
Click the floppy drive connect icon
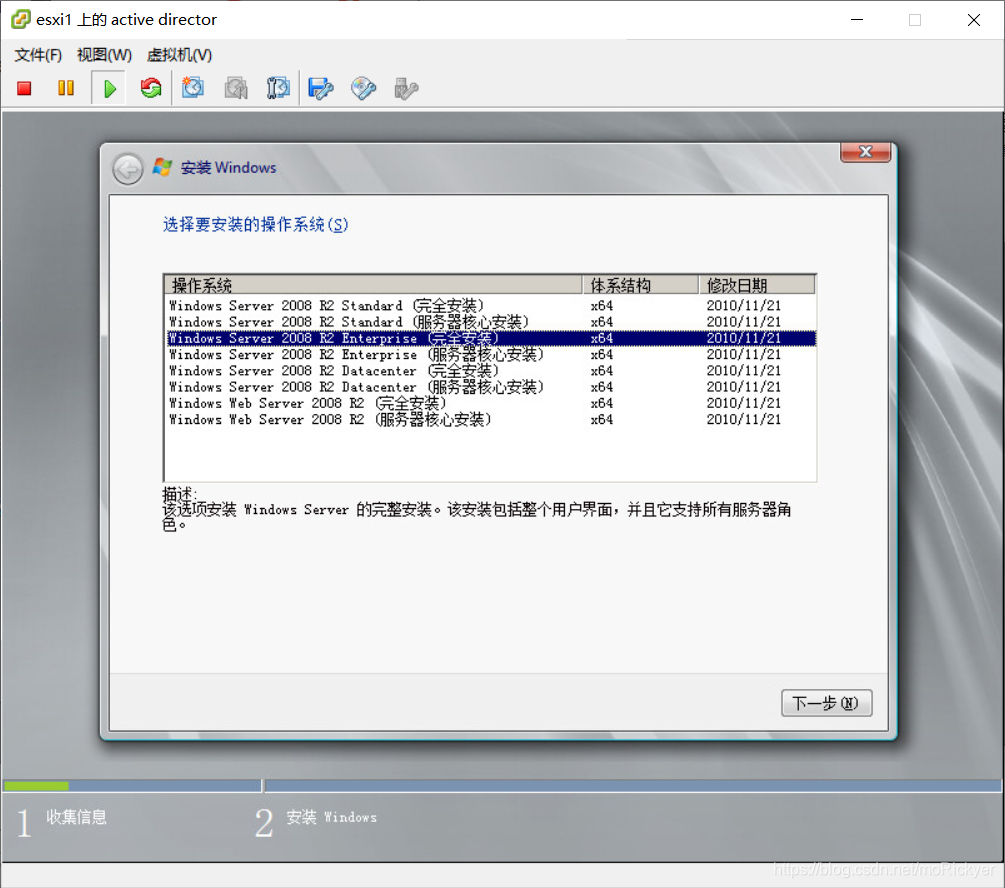320,88
